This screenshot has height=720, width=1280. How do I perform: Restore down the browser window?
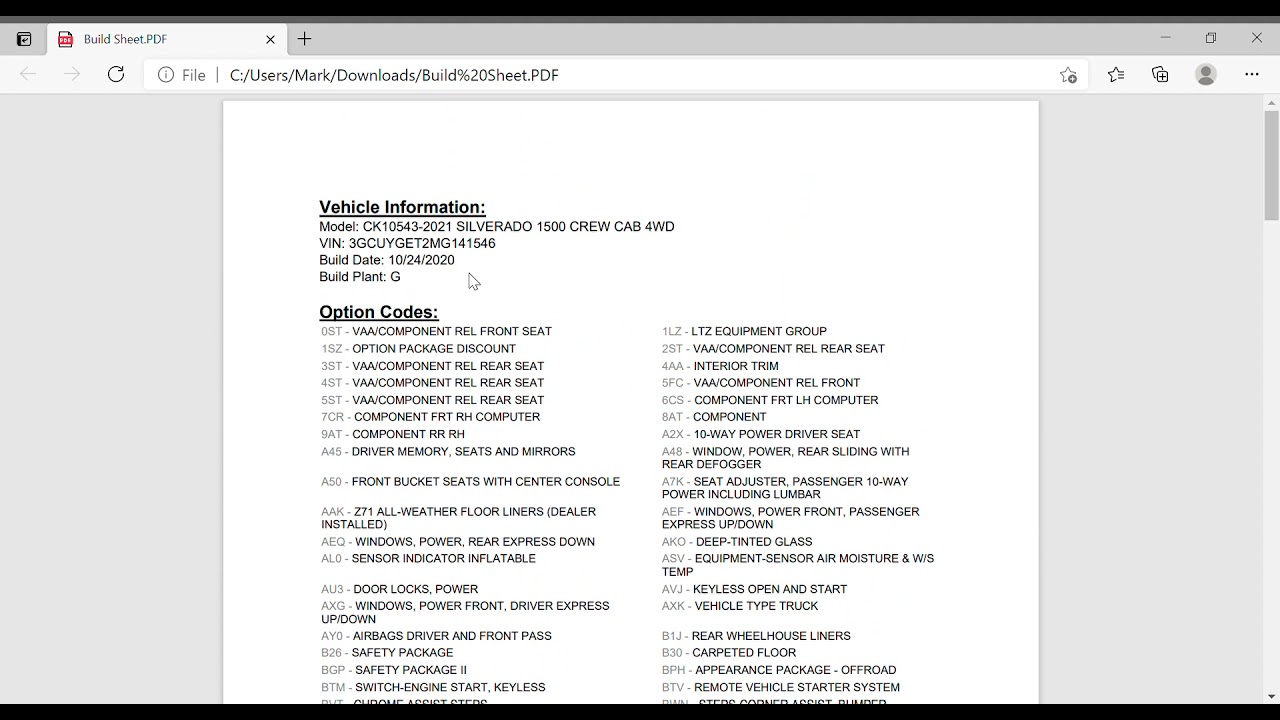[1211, 38]
